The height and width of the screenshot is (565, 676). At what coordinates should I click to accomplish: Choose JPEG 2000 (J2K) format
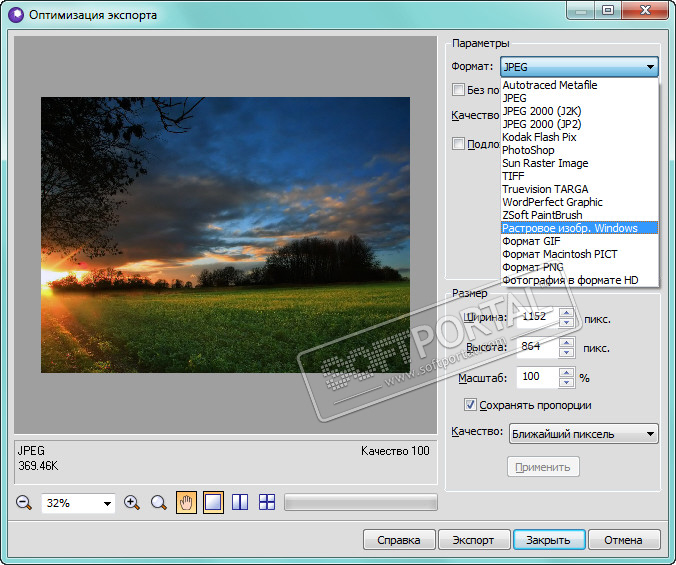tap(579, 111)
